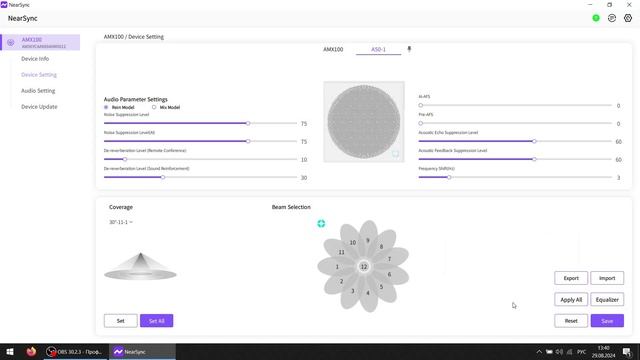This screenshot has width=640, height=360.
Task: Open the Windows Start menu
Action: [x=10, y=351]
